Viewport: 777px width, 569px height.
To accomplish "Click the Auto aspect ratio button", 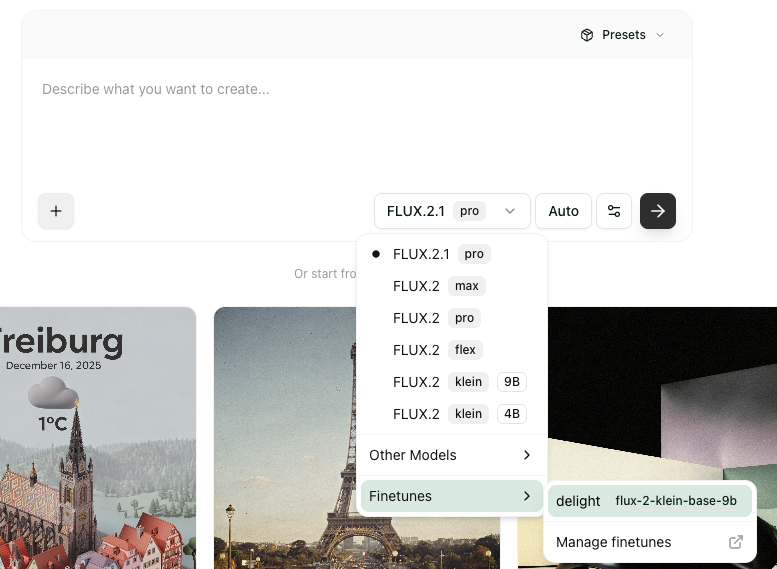I will click(563, 211).
